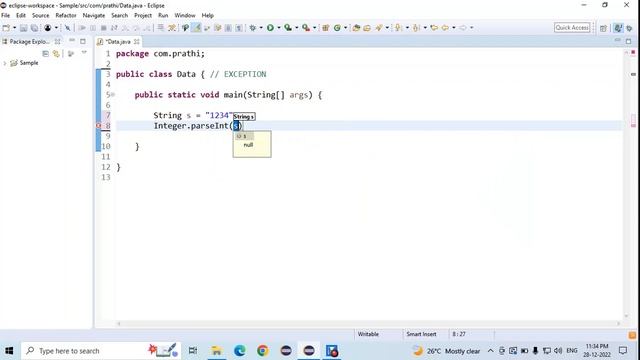Click the New file toolbar icon
The image size is (640, 360).
coord(6,28)
